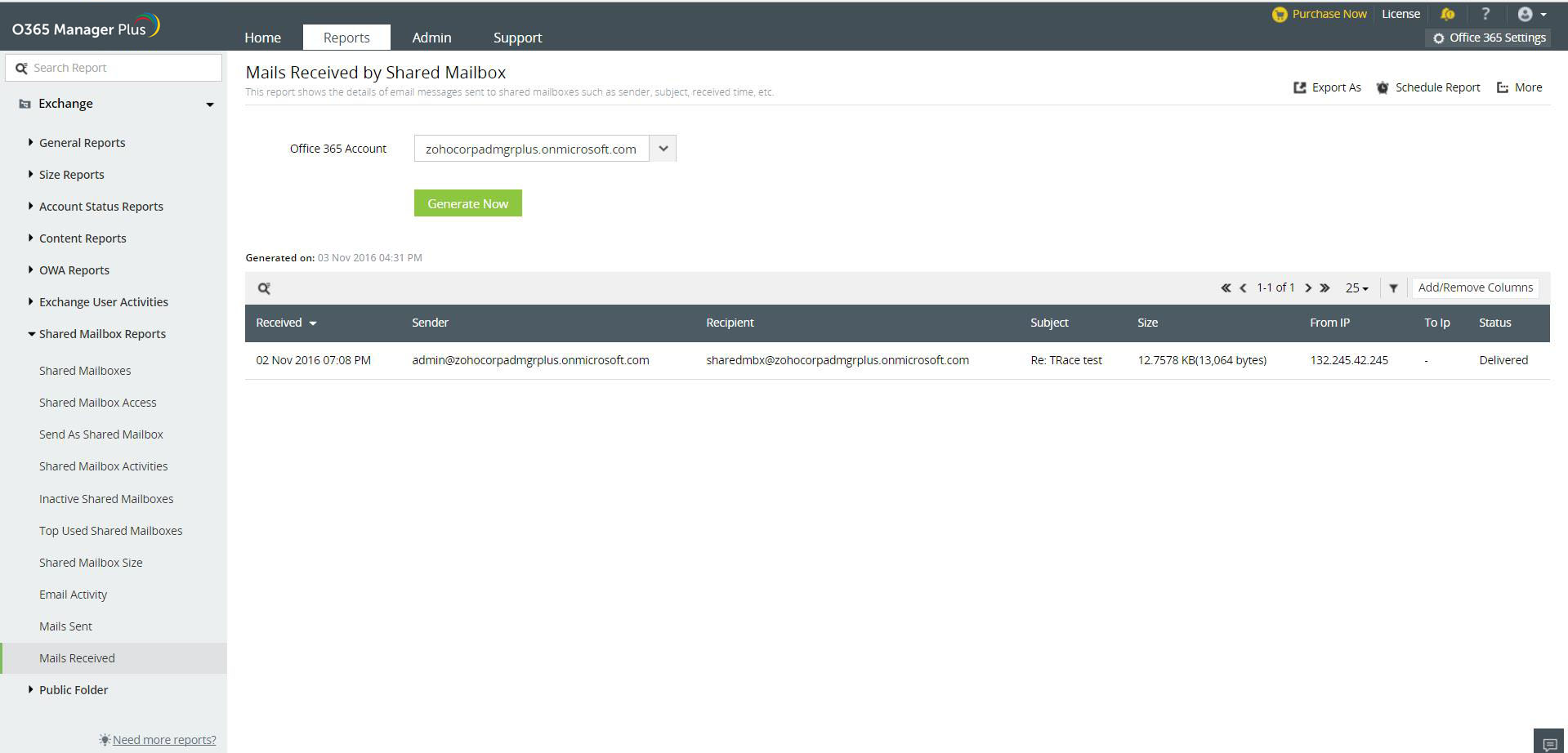Click the help question mark icon
Image resolution: width=1568 pixels, height=753 pixels.
[1485, 14]
